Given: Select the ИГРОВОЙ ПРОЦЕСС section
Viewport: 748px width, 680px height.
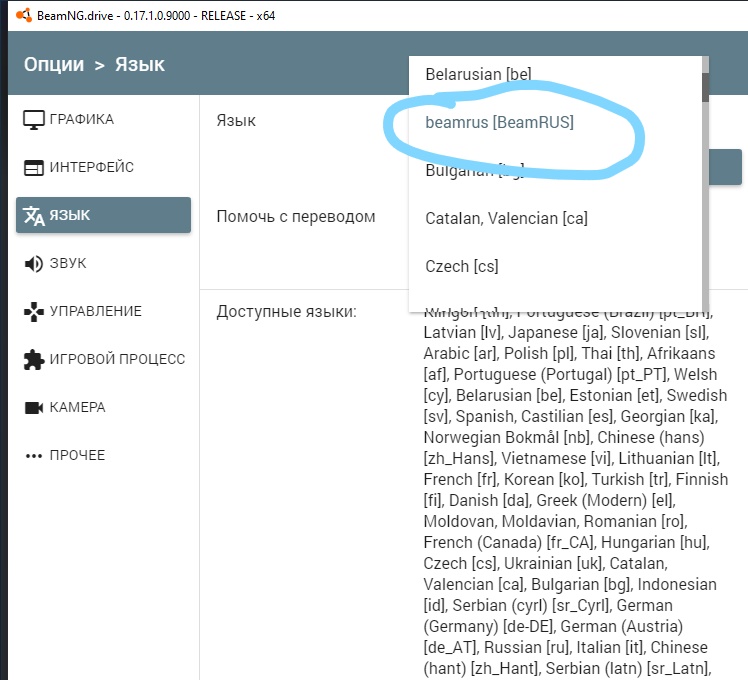Looking at the screenshot, I should (104, 359).
